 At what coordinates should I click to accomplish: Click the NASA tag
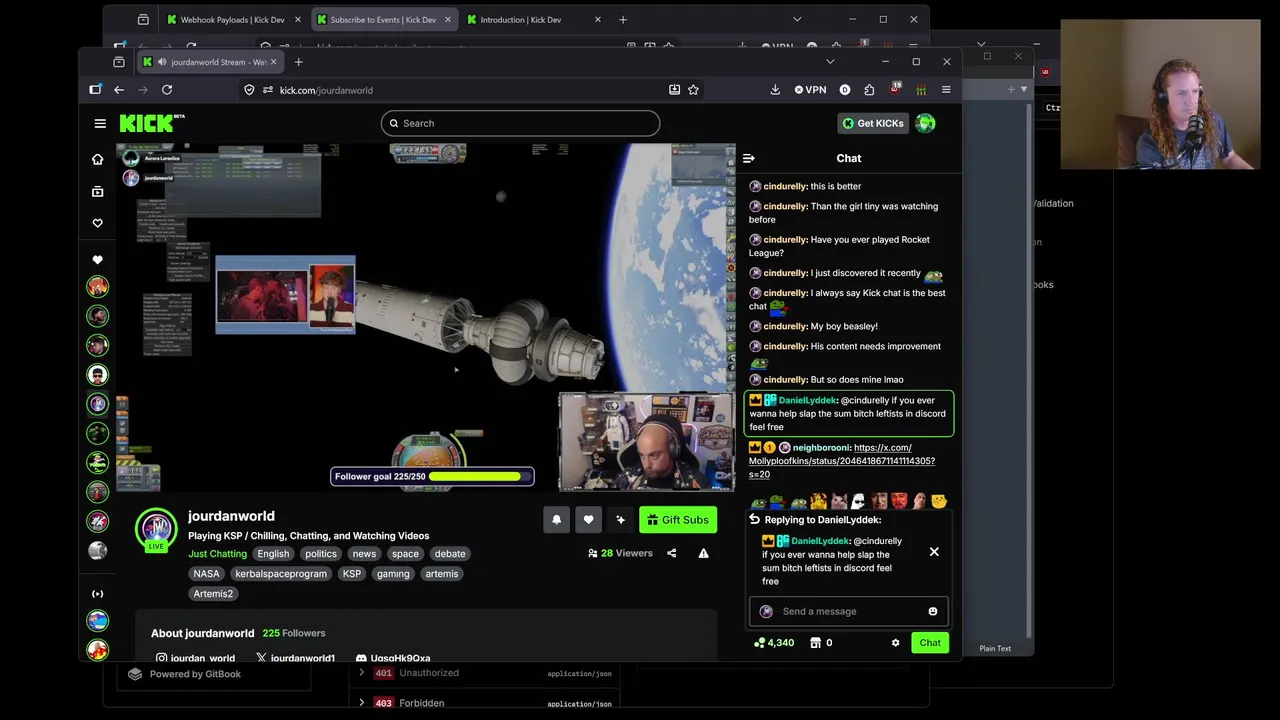206,574
